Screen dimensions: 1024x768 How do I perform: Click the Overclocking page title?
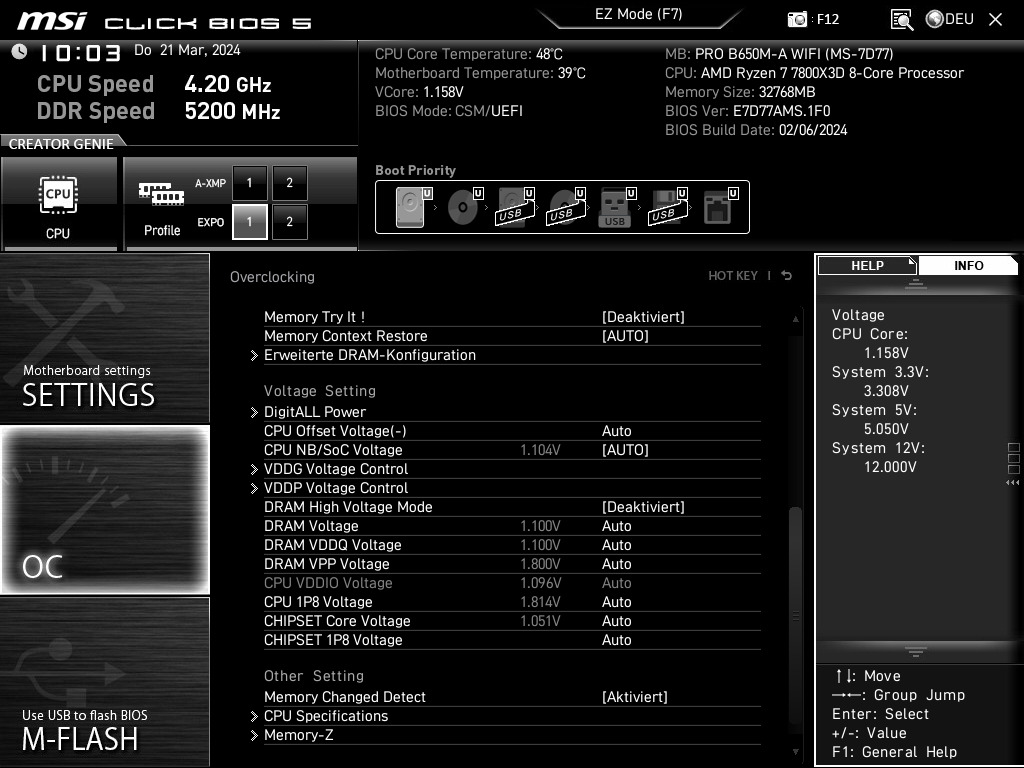272,277
